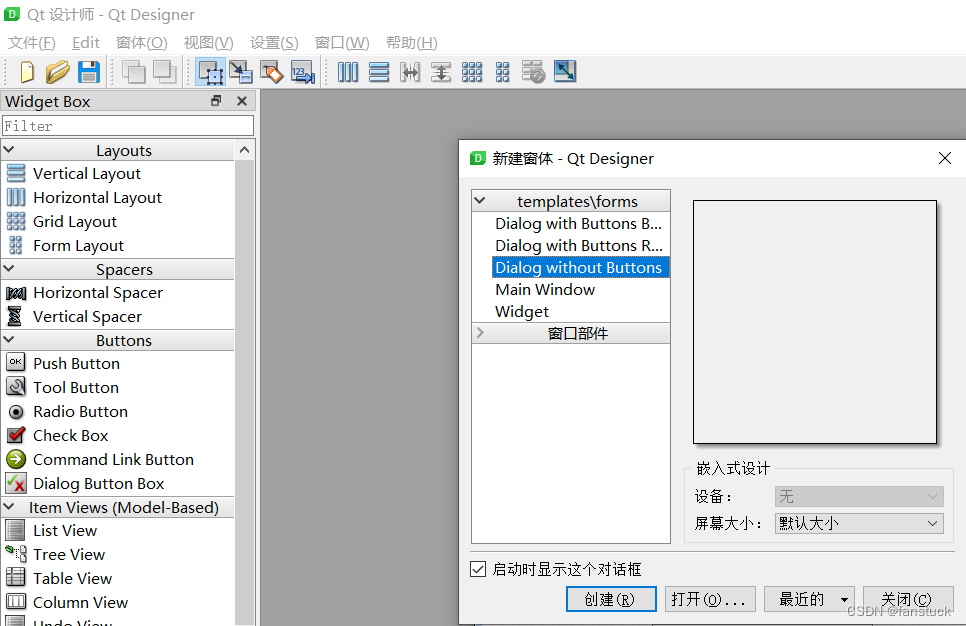Collapse the Spacers category
The height and width of the screenshot is (626, 966).
pos(9,269)
